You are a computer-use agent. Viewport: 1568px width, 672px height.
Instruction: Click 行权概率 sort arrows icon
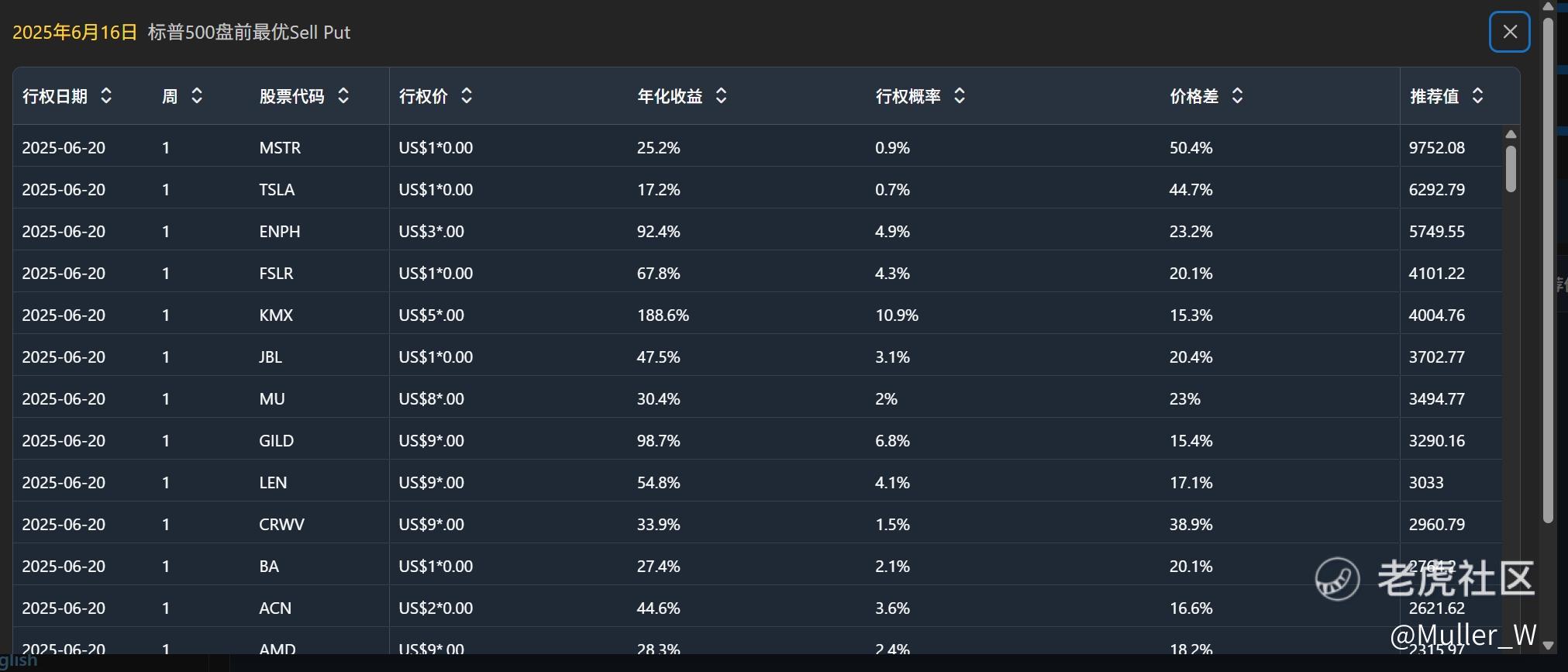pyautogui.click(x=960, y=96)
